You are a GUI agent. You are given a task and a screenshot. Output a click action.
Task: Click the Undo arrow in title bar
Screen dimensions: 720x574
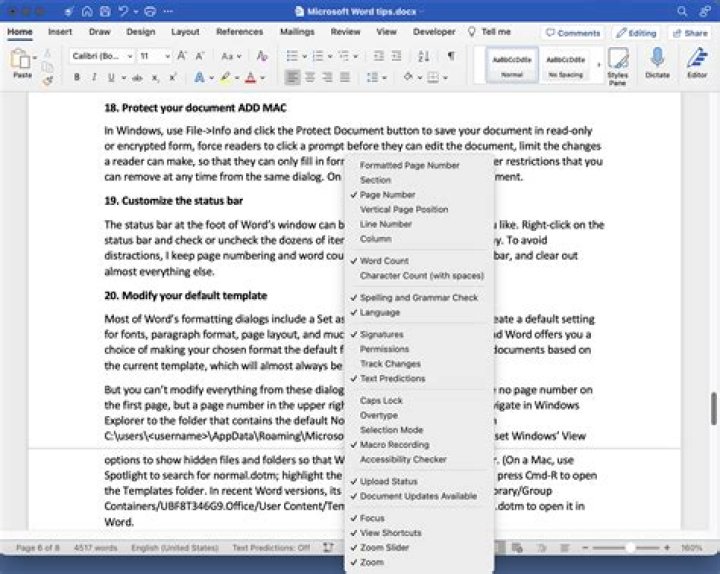coord(123,11)
